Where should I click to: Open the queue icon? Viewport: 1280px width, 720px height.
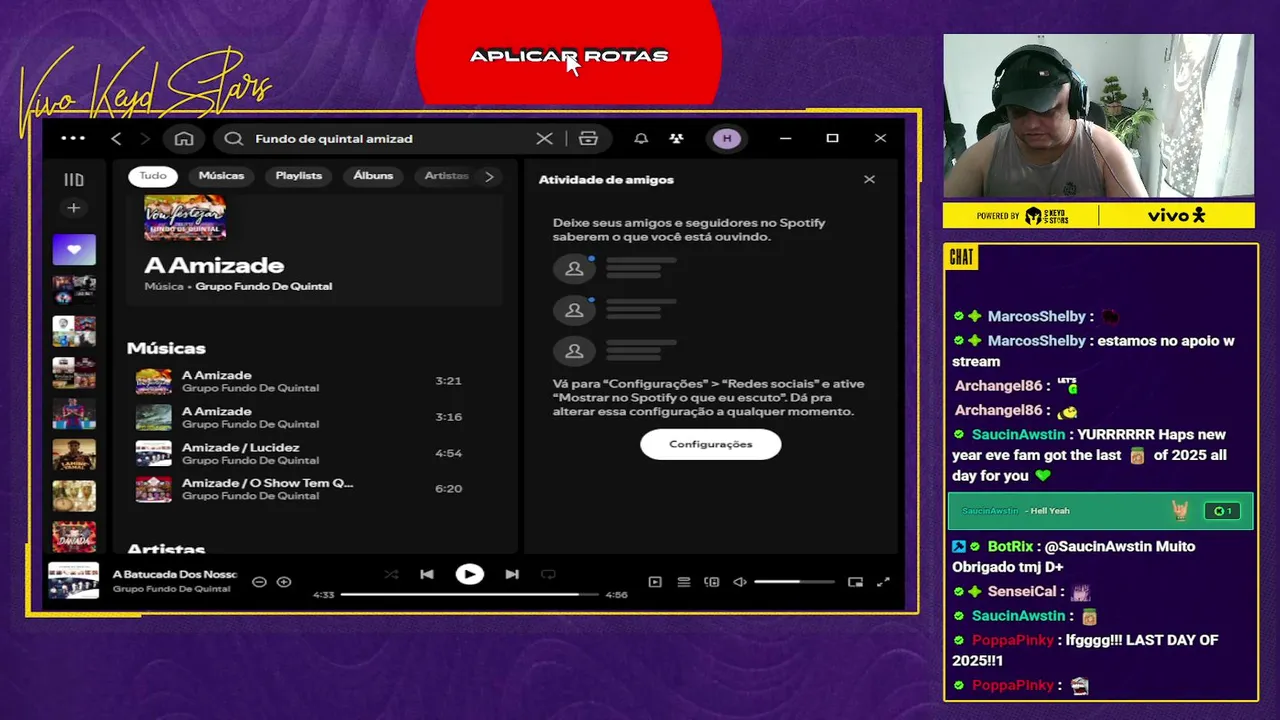pos(684,582)
